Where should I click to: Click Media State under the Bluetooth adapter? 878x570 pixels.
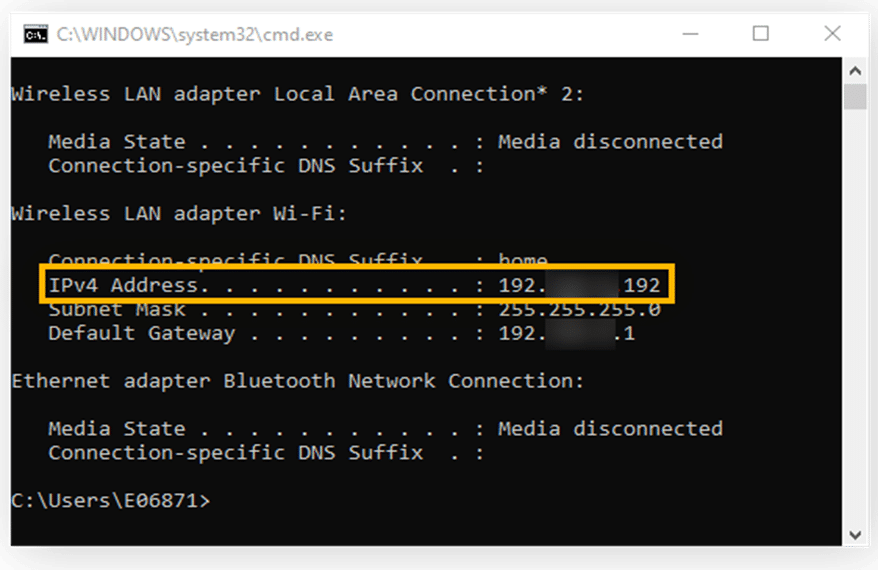pos(116,428)
